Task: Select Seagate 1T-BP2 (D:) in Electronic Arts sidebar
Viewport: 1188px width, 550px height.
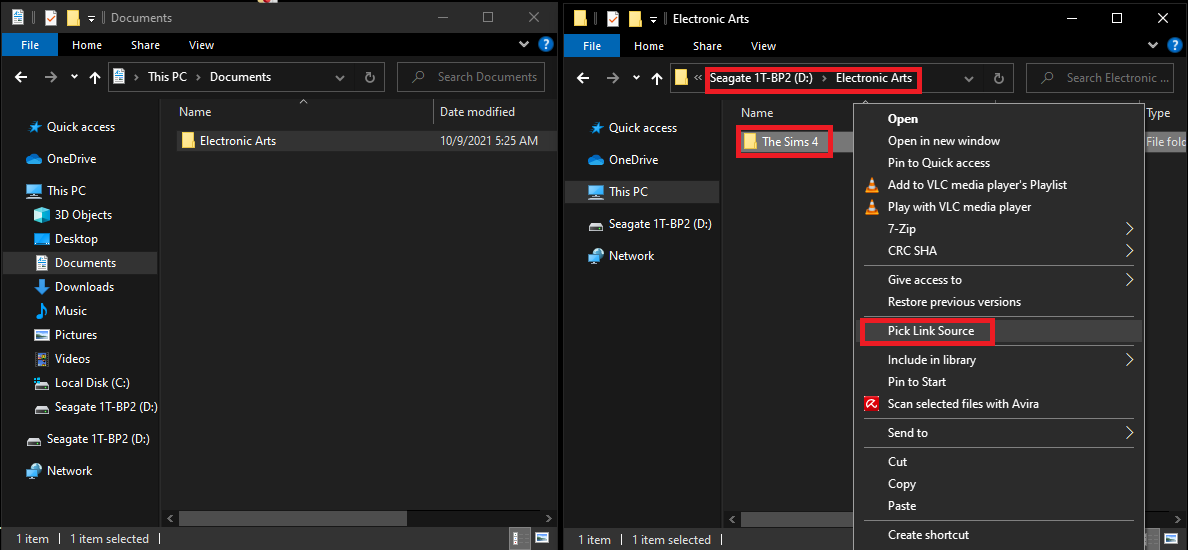Action: click(650, 223)
